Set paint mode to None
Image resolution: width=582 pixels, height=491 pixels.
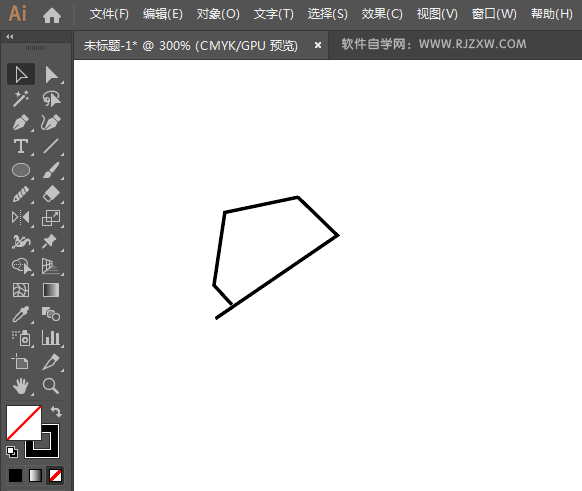(x=56, y=475)
